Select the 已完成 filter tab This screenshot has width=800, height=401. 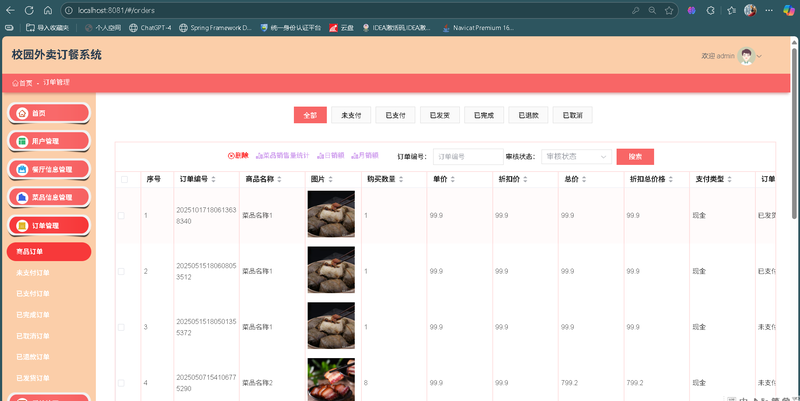tap(484, 115)
